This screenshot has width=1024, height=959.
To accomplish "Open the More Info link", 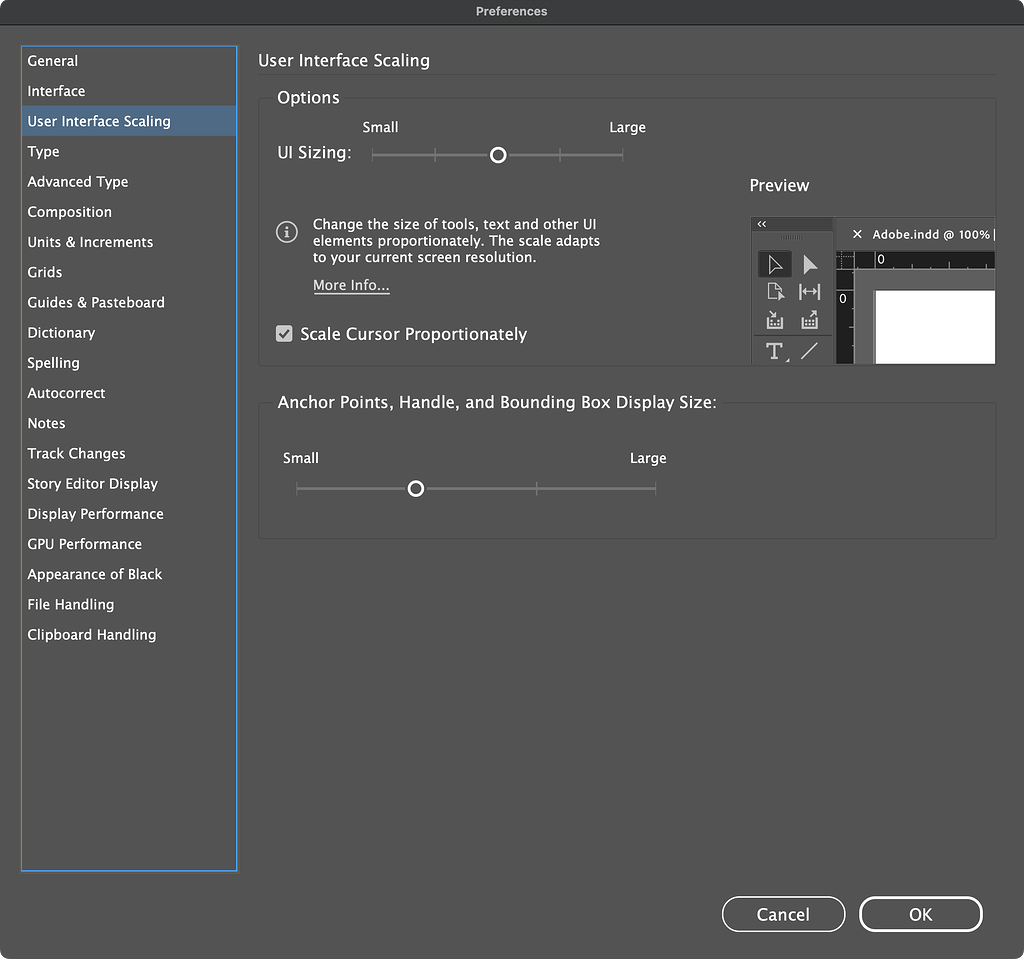I will pos(351,285).
